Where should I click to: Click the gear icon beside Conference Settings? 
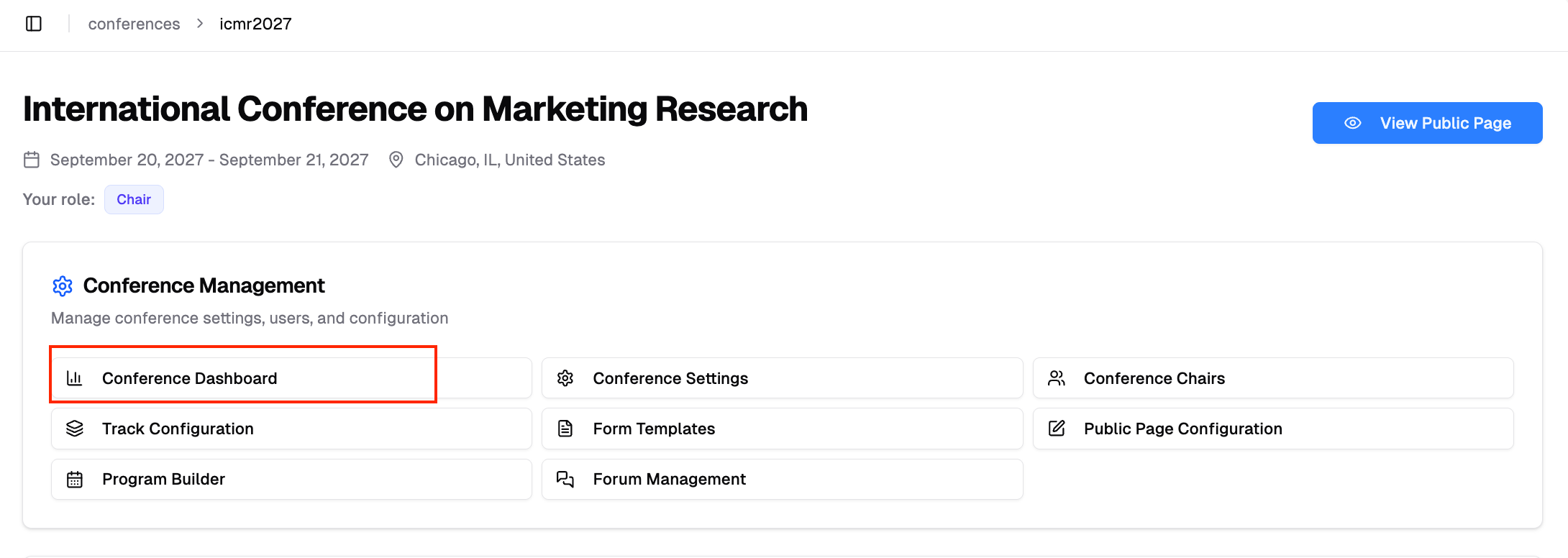[x=565, y=378]
